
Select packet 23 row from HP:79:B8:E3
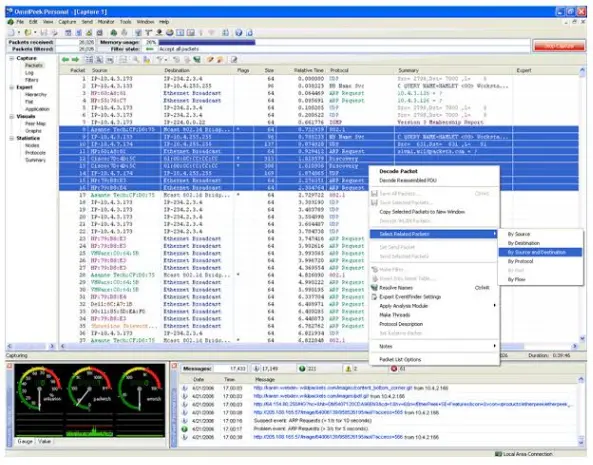(x=319, y=239)
